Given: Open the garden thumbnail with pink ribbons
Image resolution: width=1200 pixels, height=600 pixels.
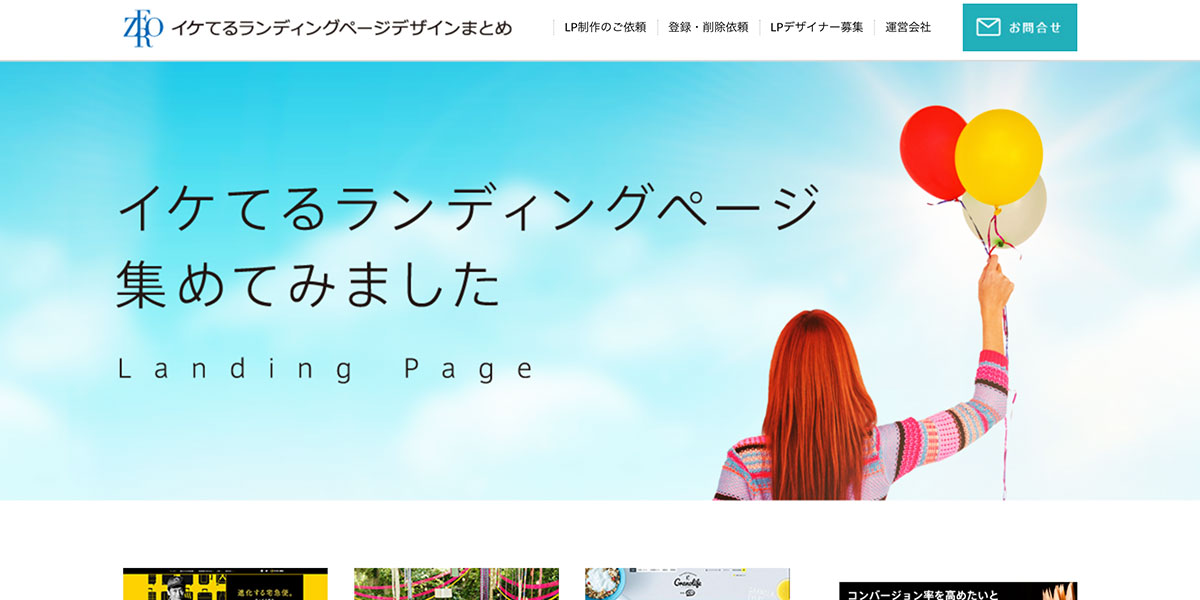Looking at the screenshot, I should [456, 584].
